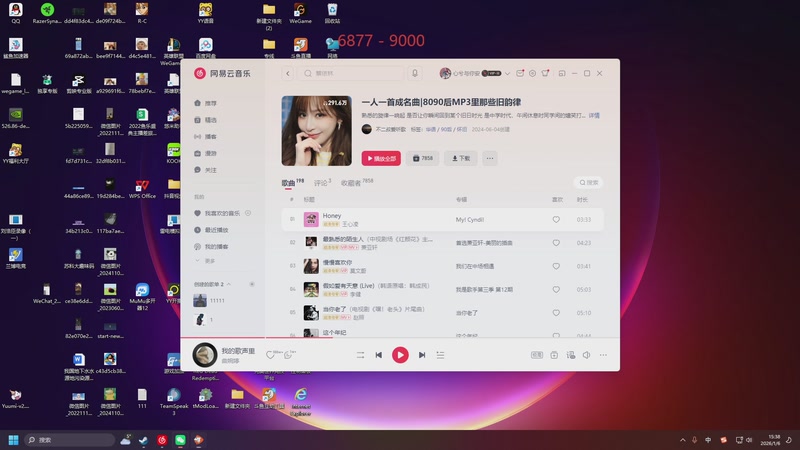This screenshot has width=800, height=450.
Task: Open Internet Explorer desktop icon
Action: [301, 401]
